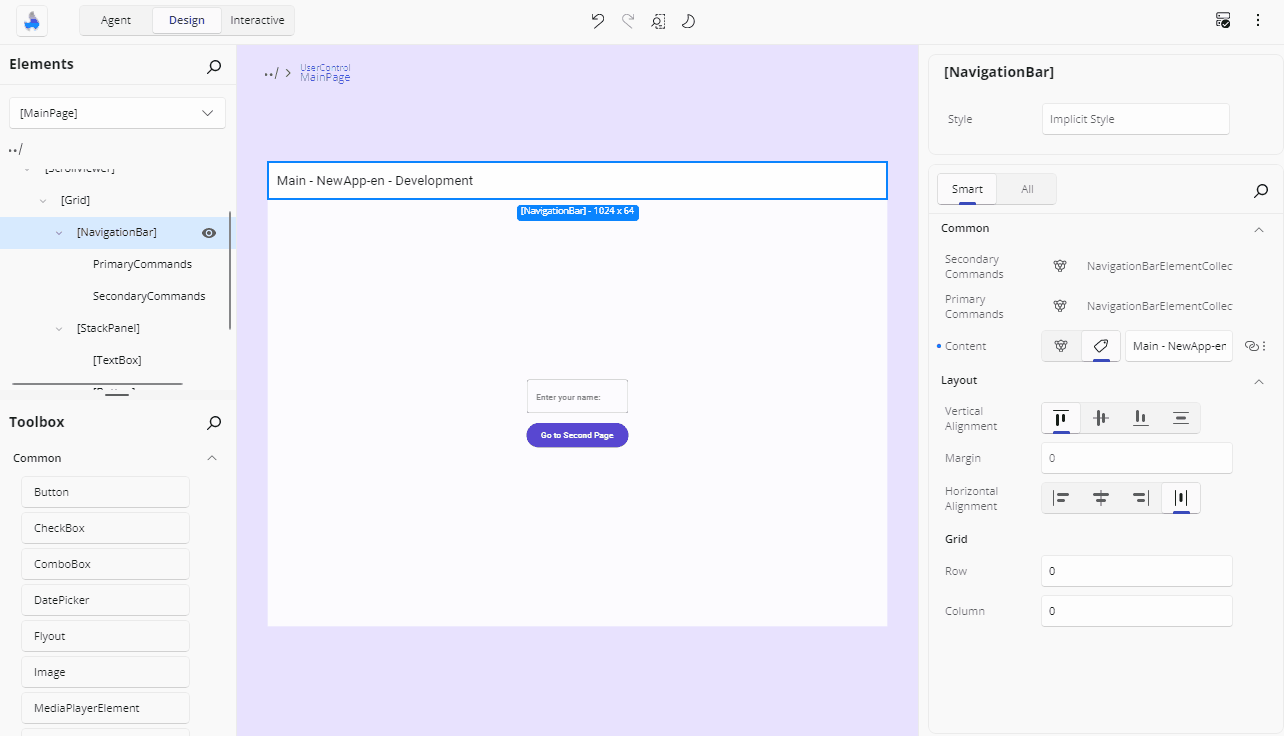Viewport: 1284px width, 736px height.
Task: Click the Undo icon in the top toolbar
Action: point(597,20)
